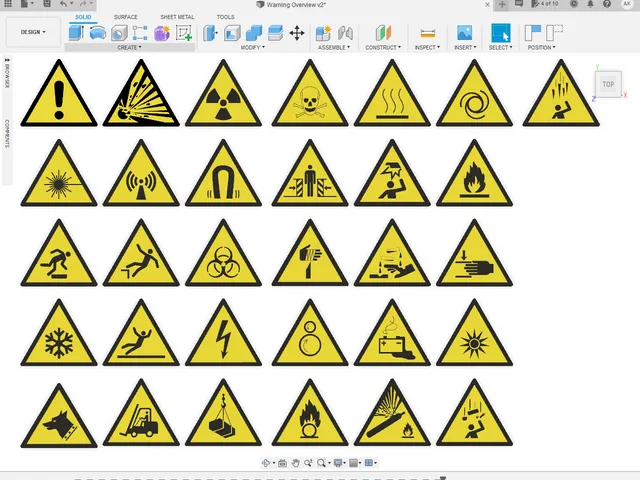Open the purple Create Form tool
This screenshot has width=640, height=480.
click(x=162, y=33)
